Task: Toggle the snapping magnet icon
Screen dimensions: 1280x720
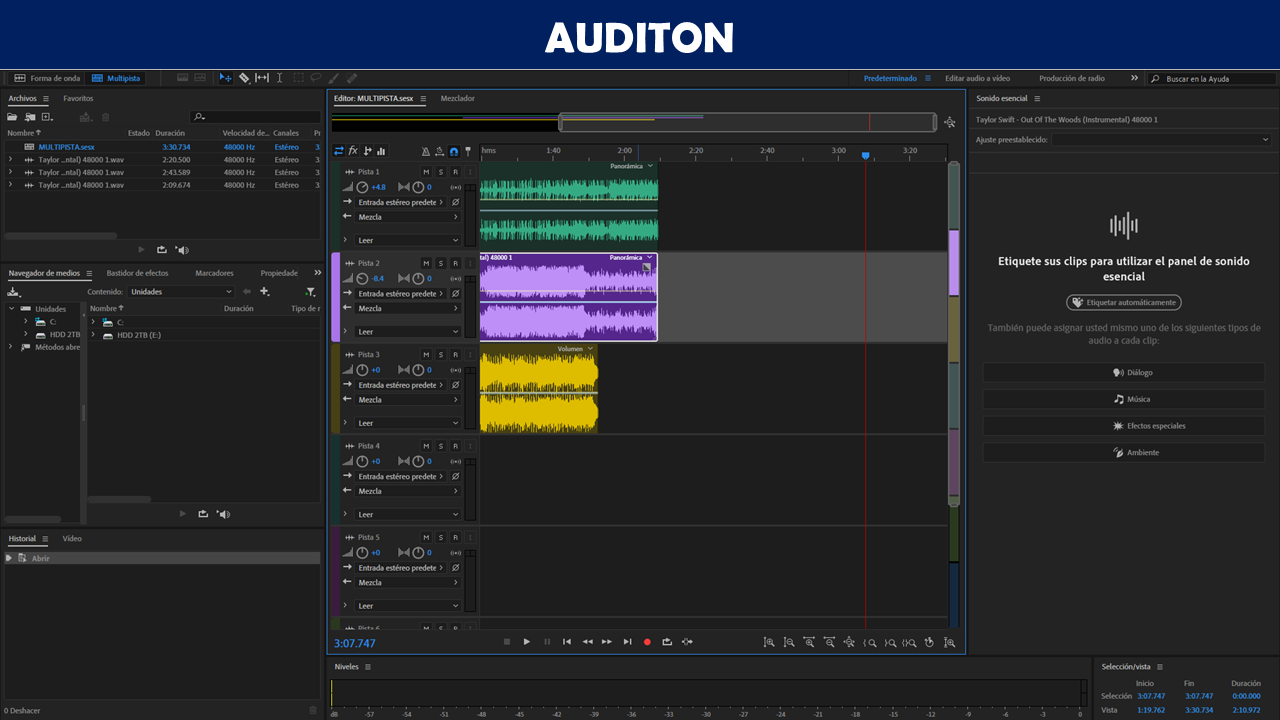Action: 454,151
